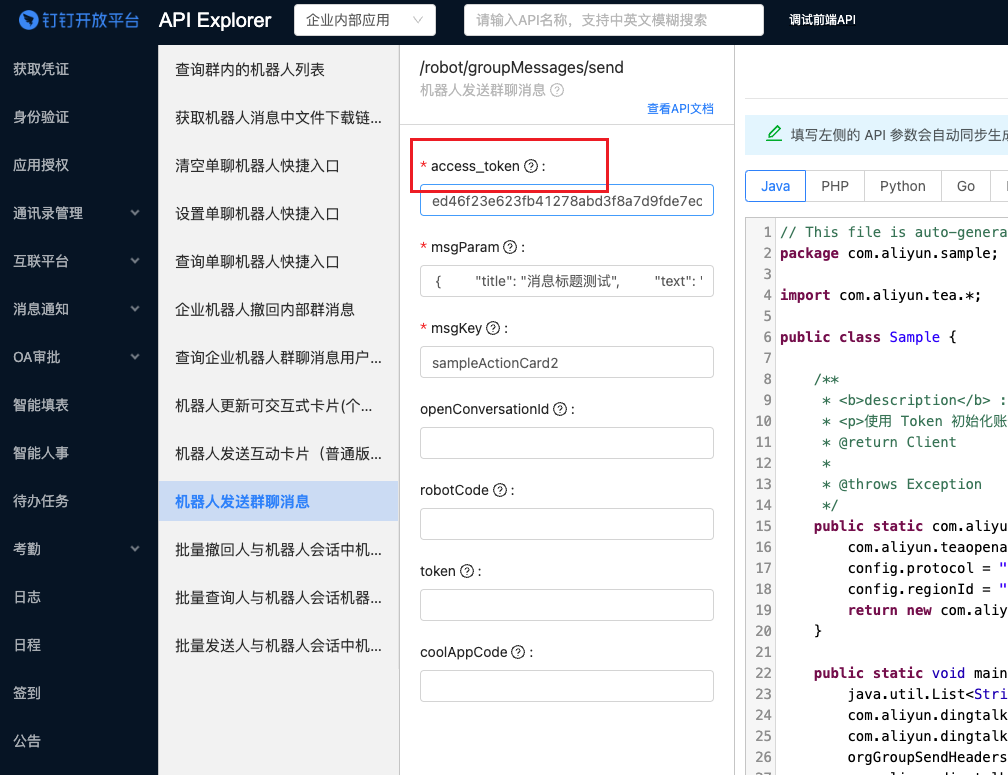
Task: Click help icon next to access_token label
Action: coord(530,166)
